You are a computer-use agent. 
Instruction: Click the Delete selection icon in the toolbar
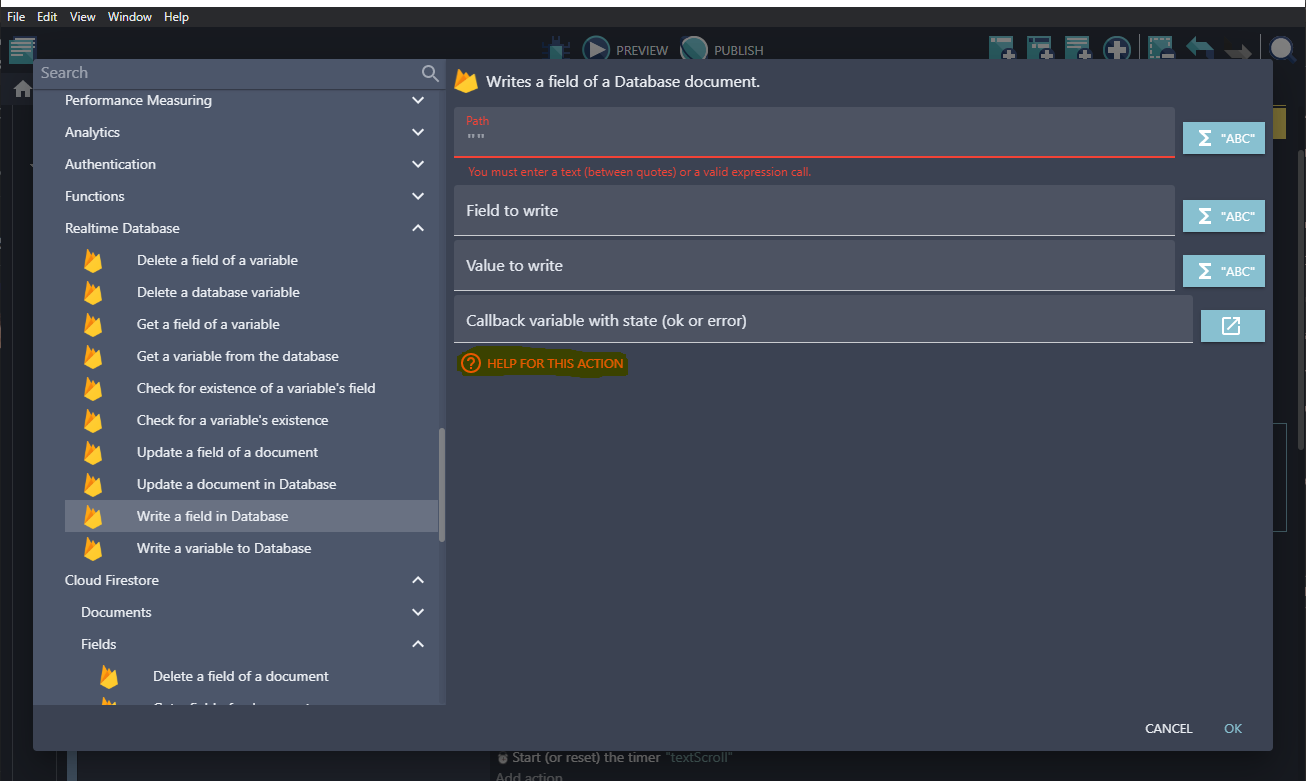coord(1160,49)
